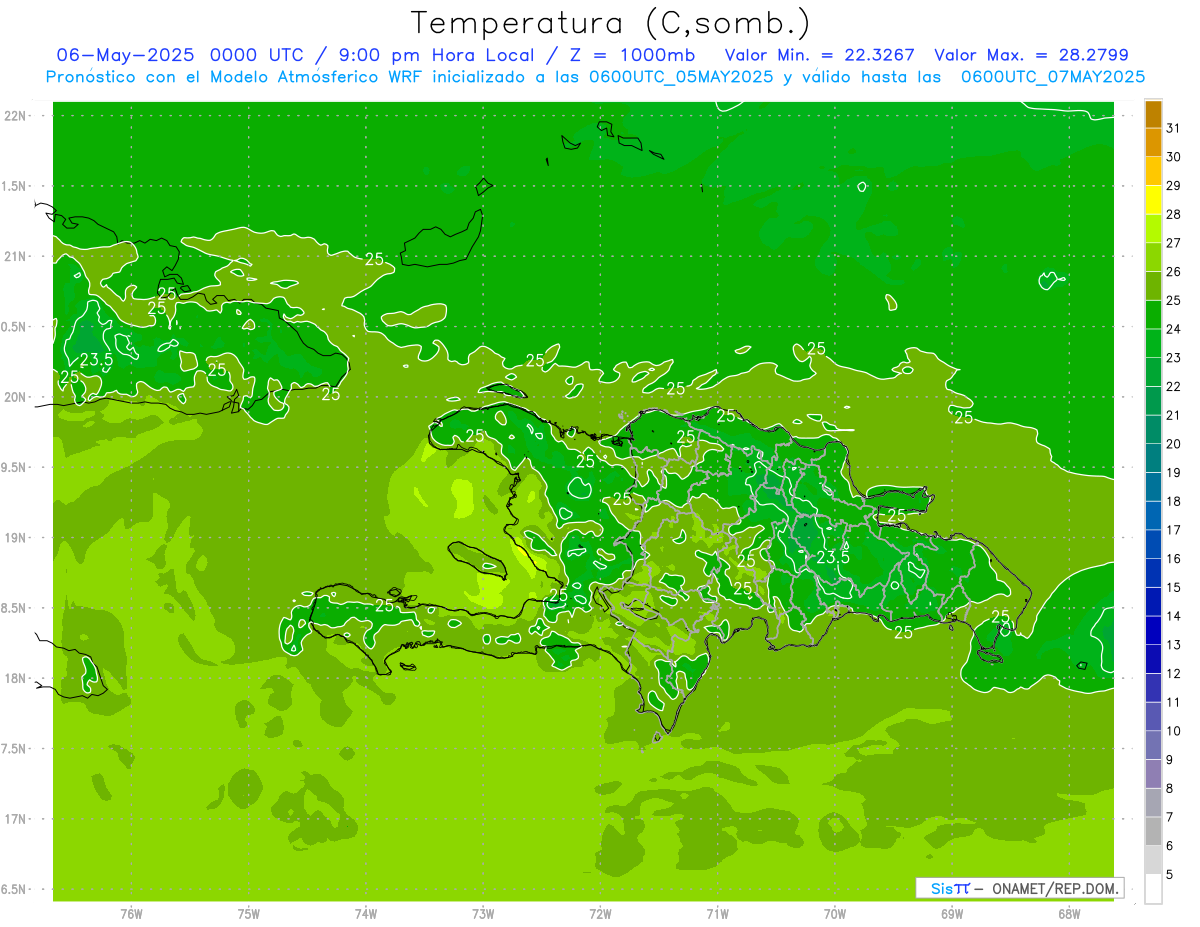Click the 20 value on the color scale
Image resolution: width=1200 pixels, height=927 pixels.
[x=1173, y=444]
